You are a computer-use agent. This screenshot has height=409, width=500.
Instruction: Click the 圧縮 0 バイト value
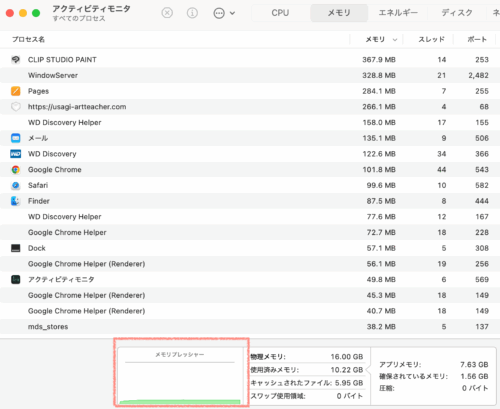pos(475,388)
